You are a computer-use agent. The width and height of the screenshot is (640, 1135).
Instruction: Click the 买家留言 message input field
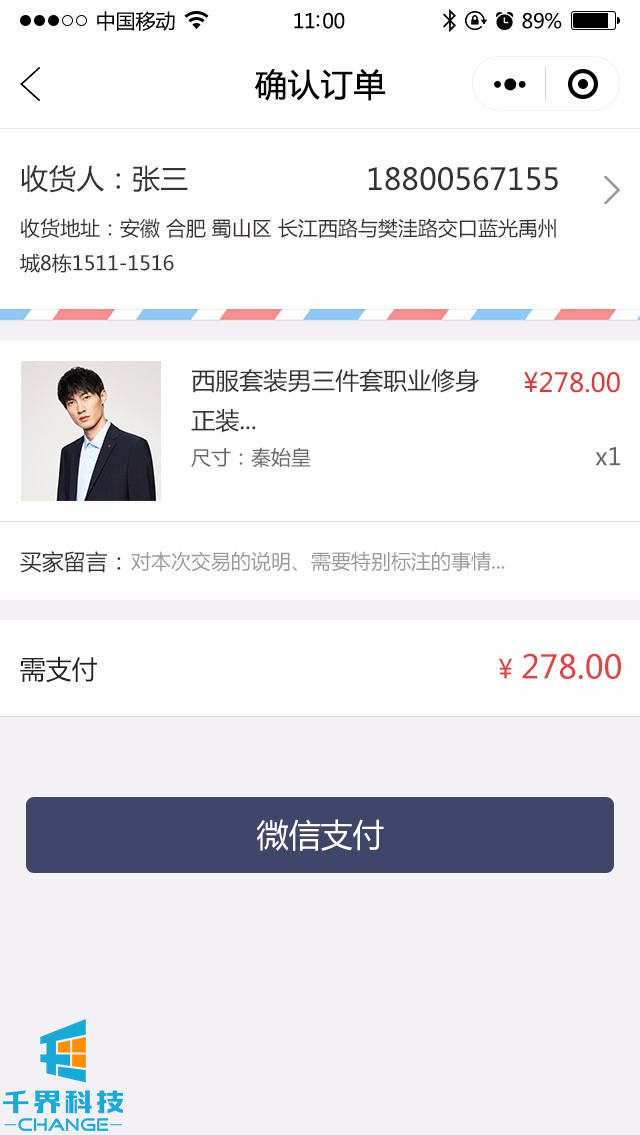tap(318, 562)
